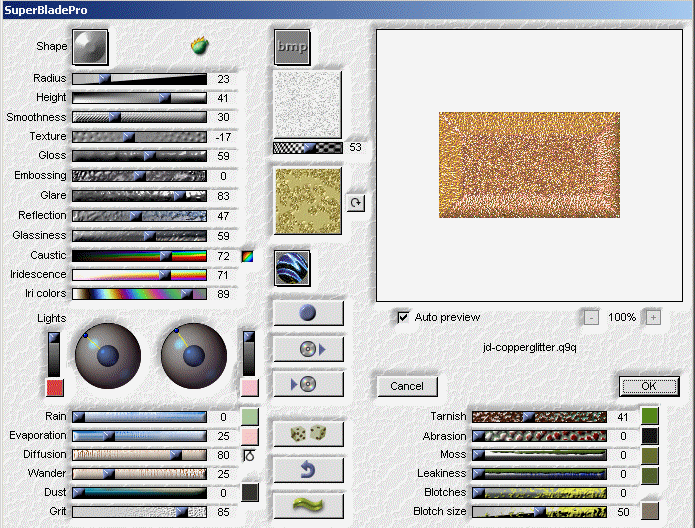The width and height of the screenshot is (695, 528).
Task: Open the dark green Leakiness color swatch
Action: tap(650, 476)
